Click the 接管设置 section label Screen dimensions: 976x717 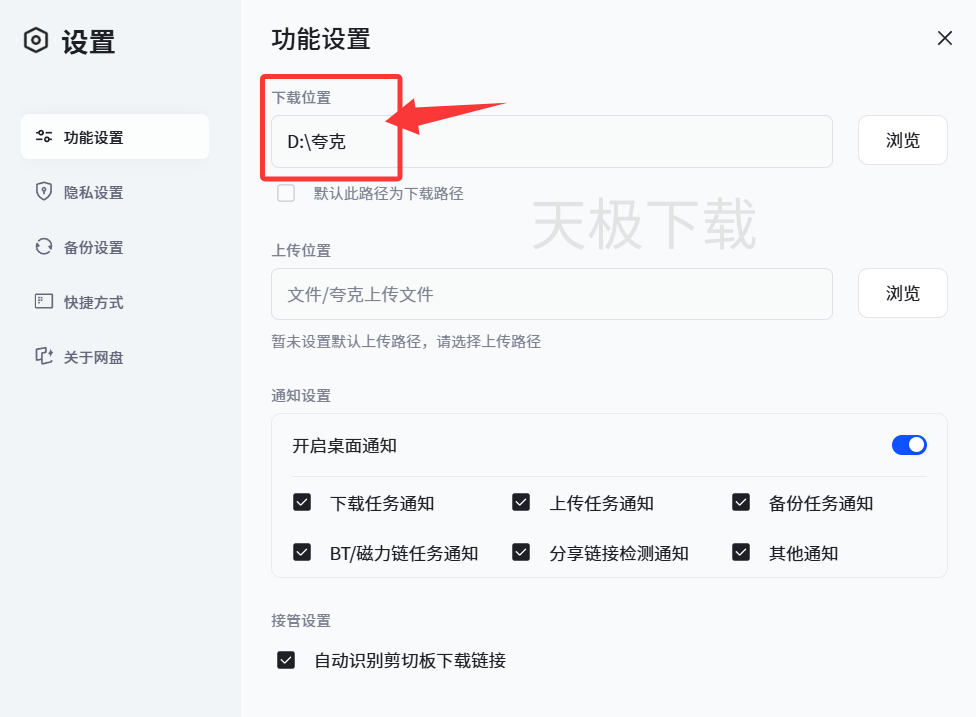pyautogui.click(x=301, y=621)
